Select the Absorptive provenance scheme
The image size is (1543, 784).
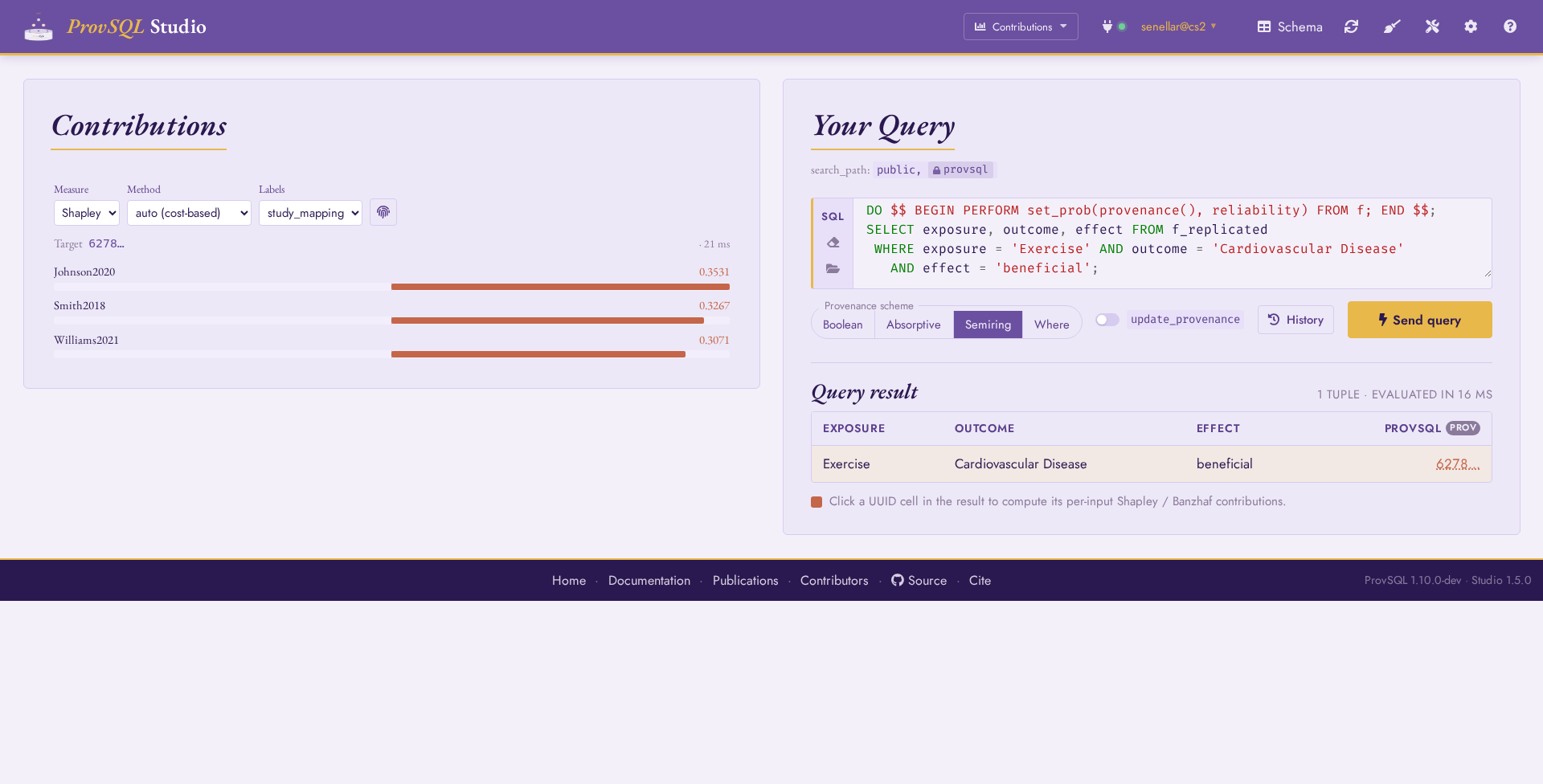point(914,325)
